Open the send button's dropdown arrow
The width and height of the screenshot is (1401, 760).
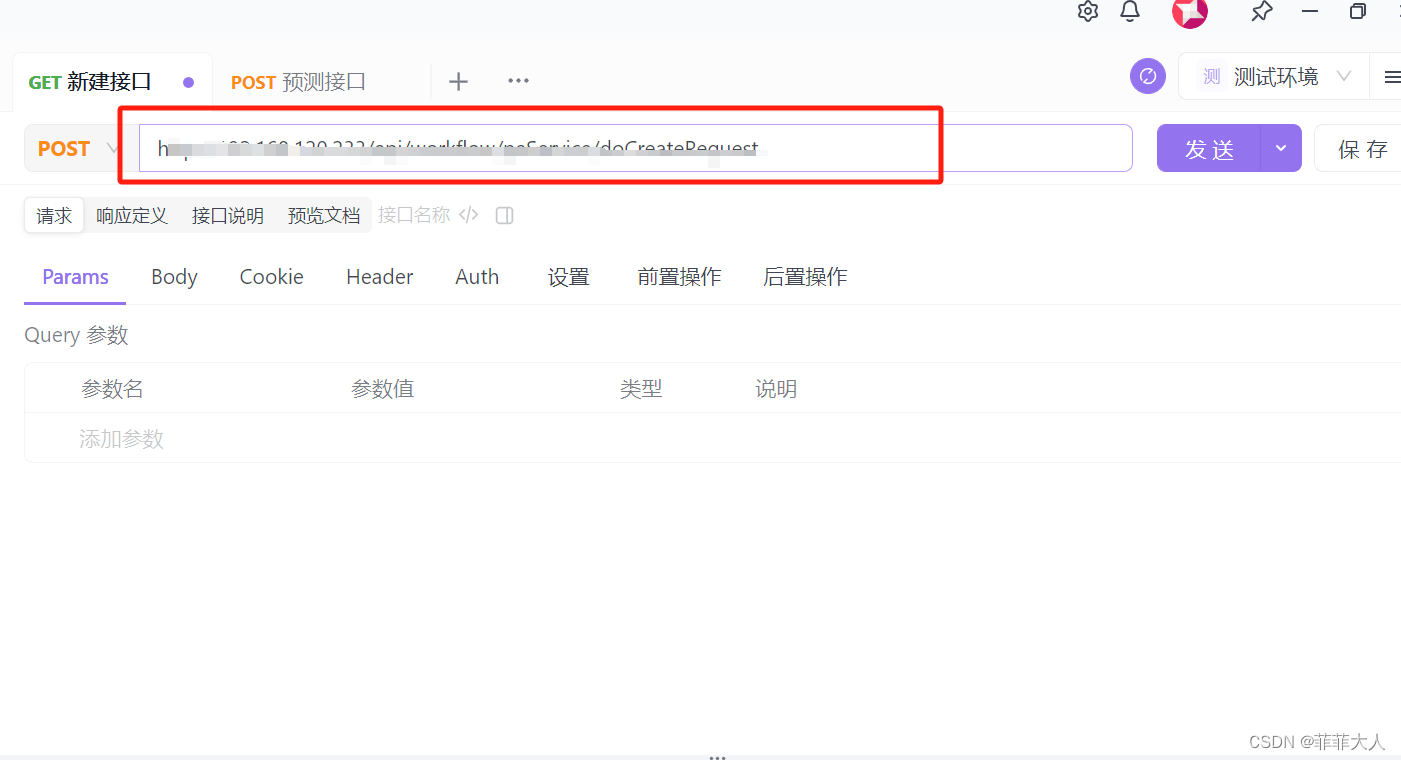click(1280, 147)
